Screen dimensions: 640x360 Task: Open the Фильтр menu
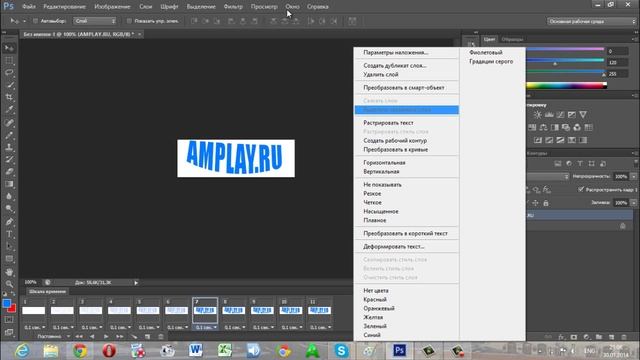(x=233, y=7)
